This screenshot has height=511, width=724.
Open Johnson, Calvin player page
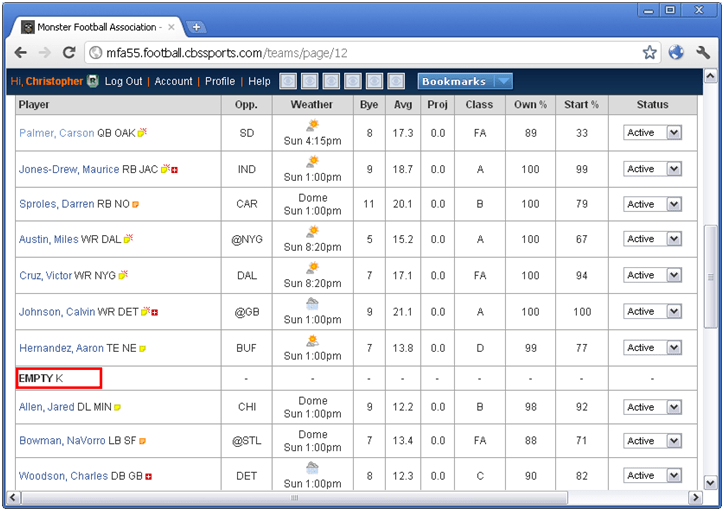[57, 312]
